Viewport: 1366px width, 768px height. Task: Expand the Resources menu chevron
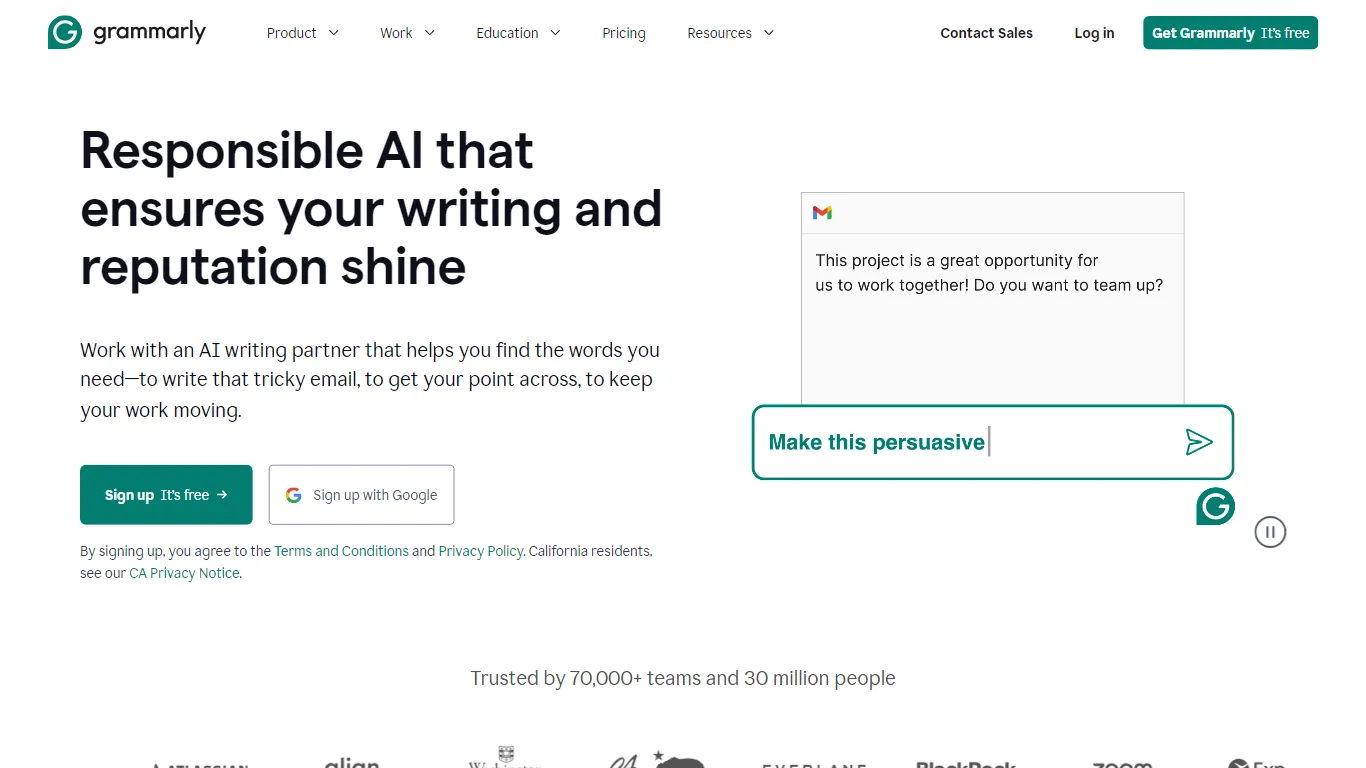click(x=769, y=33)
